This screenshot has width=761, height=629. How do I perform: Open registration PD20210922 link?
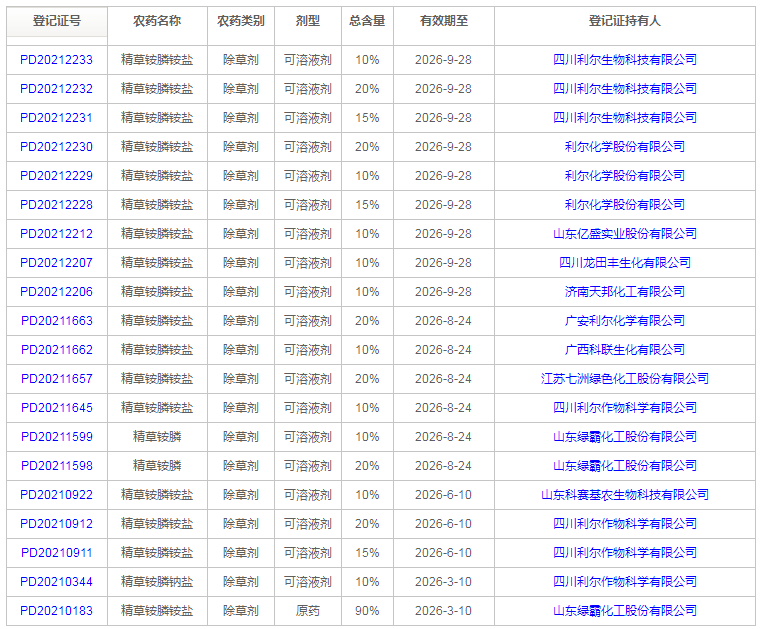[x=56, y=495]
